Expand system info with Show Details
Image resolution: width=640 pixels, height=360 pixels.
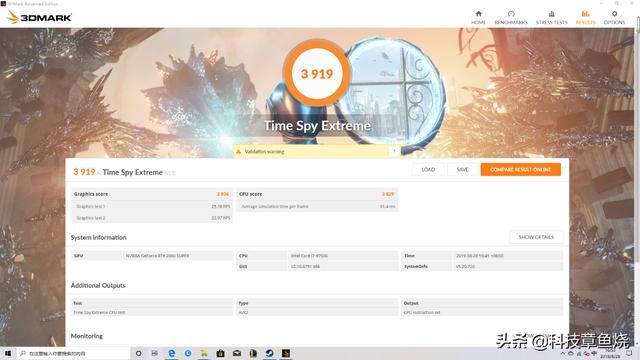point(536,237)
